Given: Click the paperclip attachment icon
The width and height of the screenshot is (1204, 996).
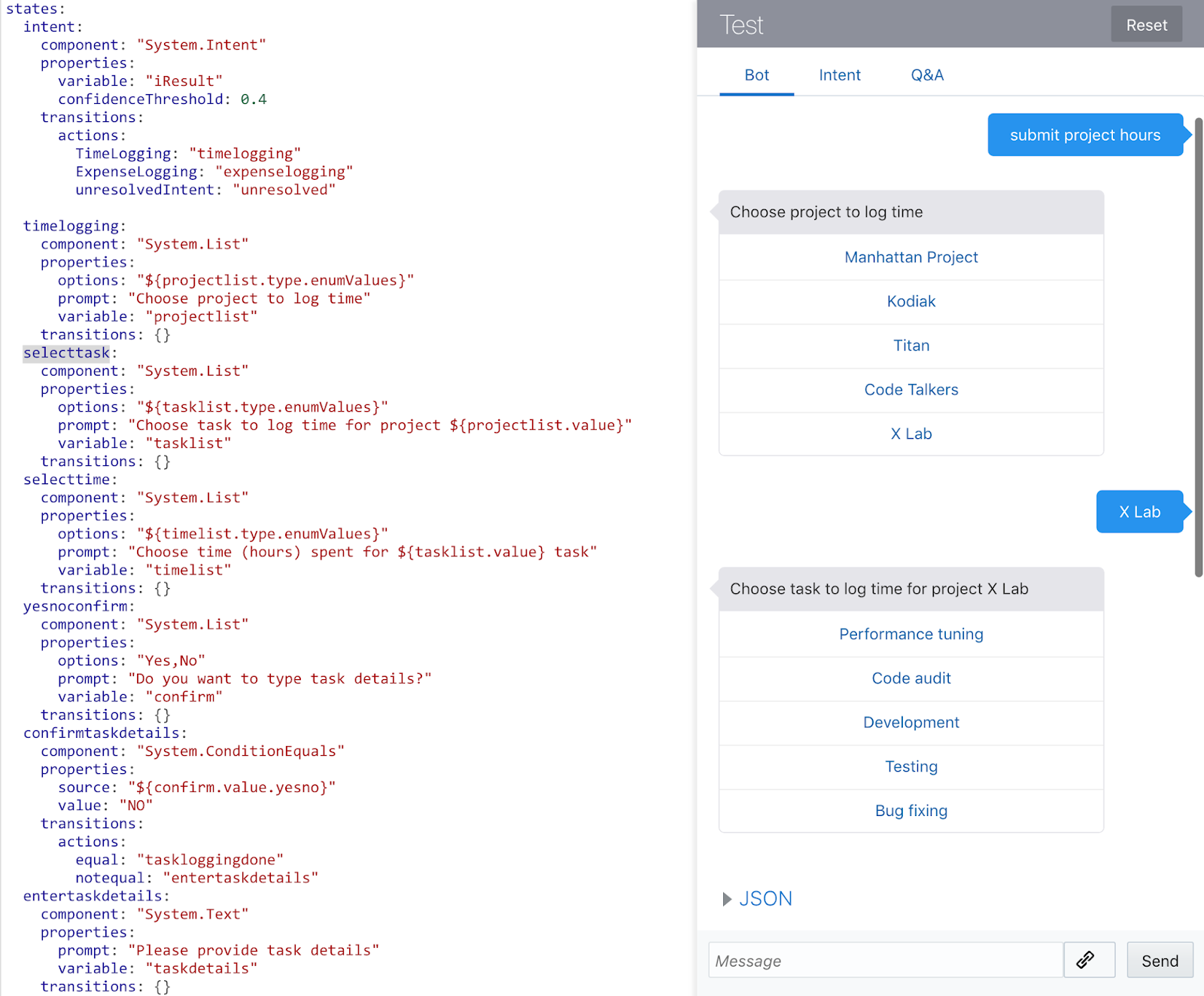Looking at the screenshot, I should coord(1089,960).
